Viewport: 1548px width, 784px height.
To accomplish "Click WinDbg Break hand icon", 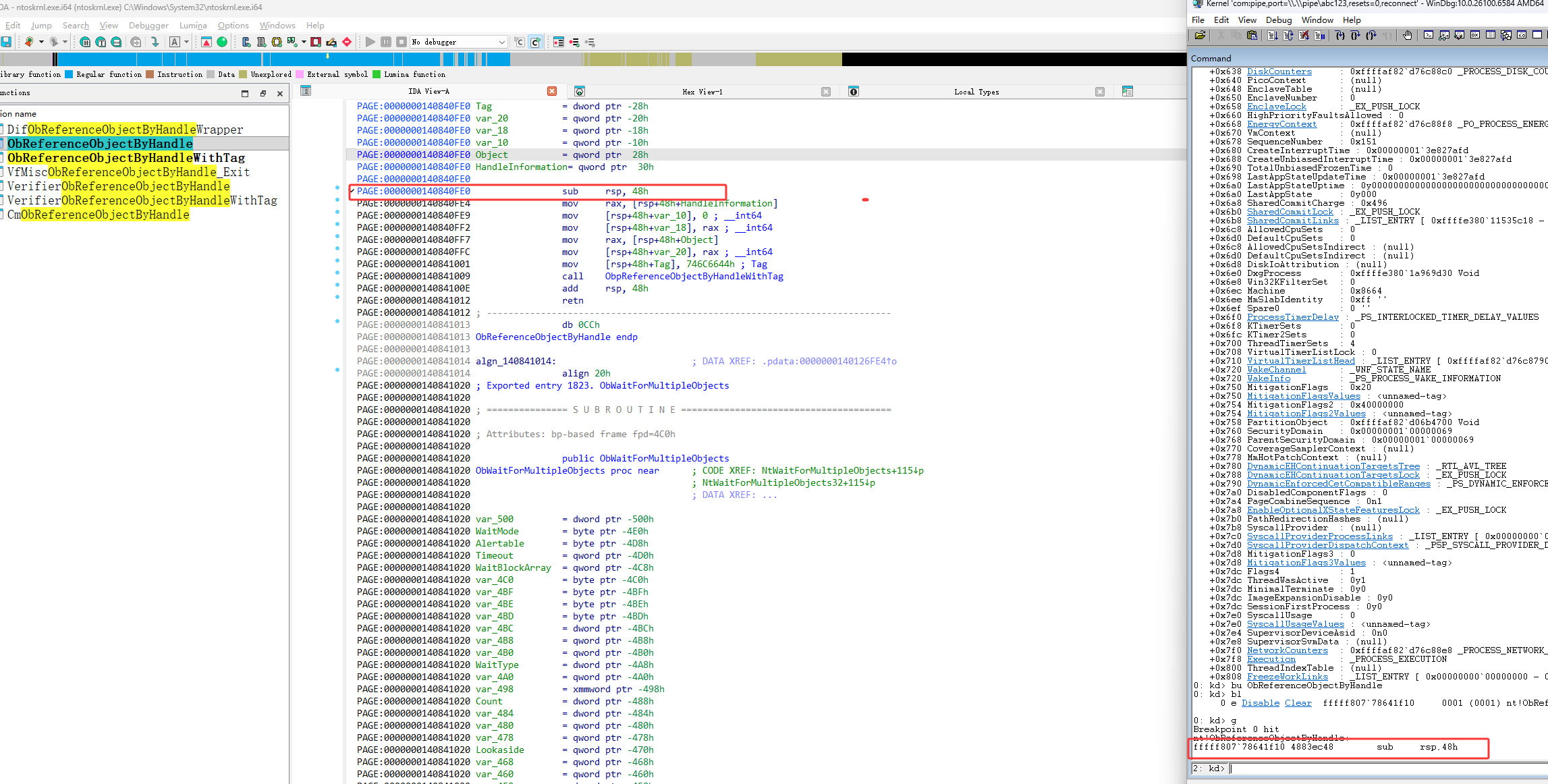I will (x=1407, y=35).
